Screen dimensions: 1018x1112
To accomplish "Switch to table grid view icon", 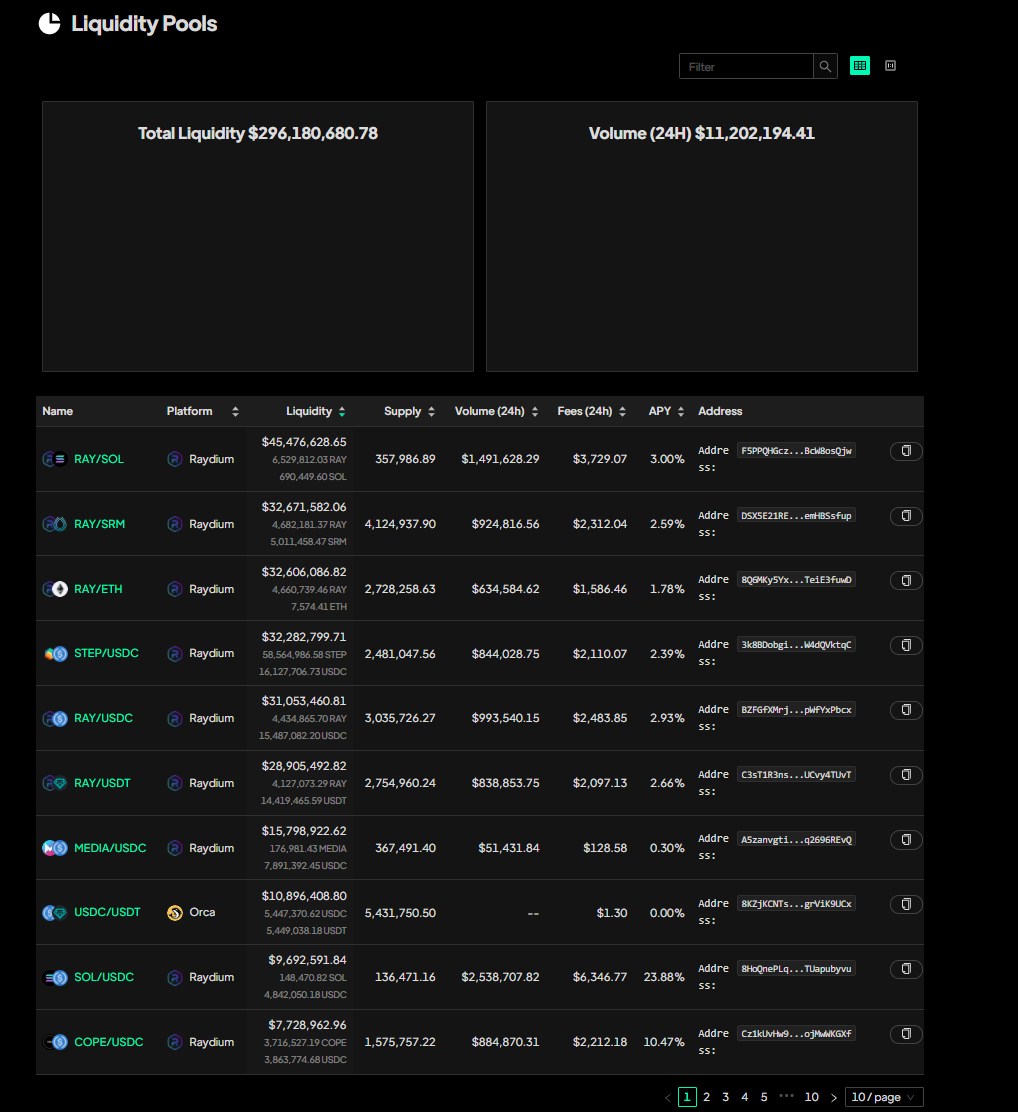I will 860,66.
